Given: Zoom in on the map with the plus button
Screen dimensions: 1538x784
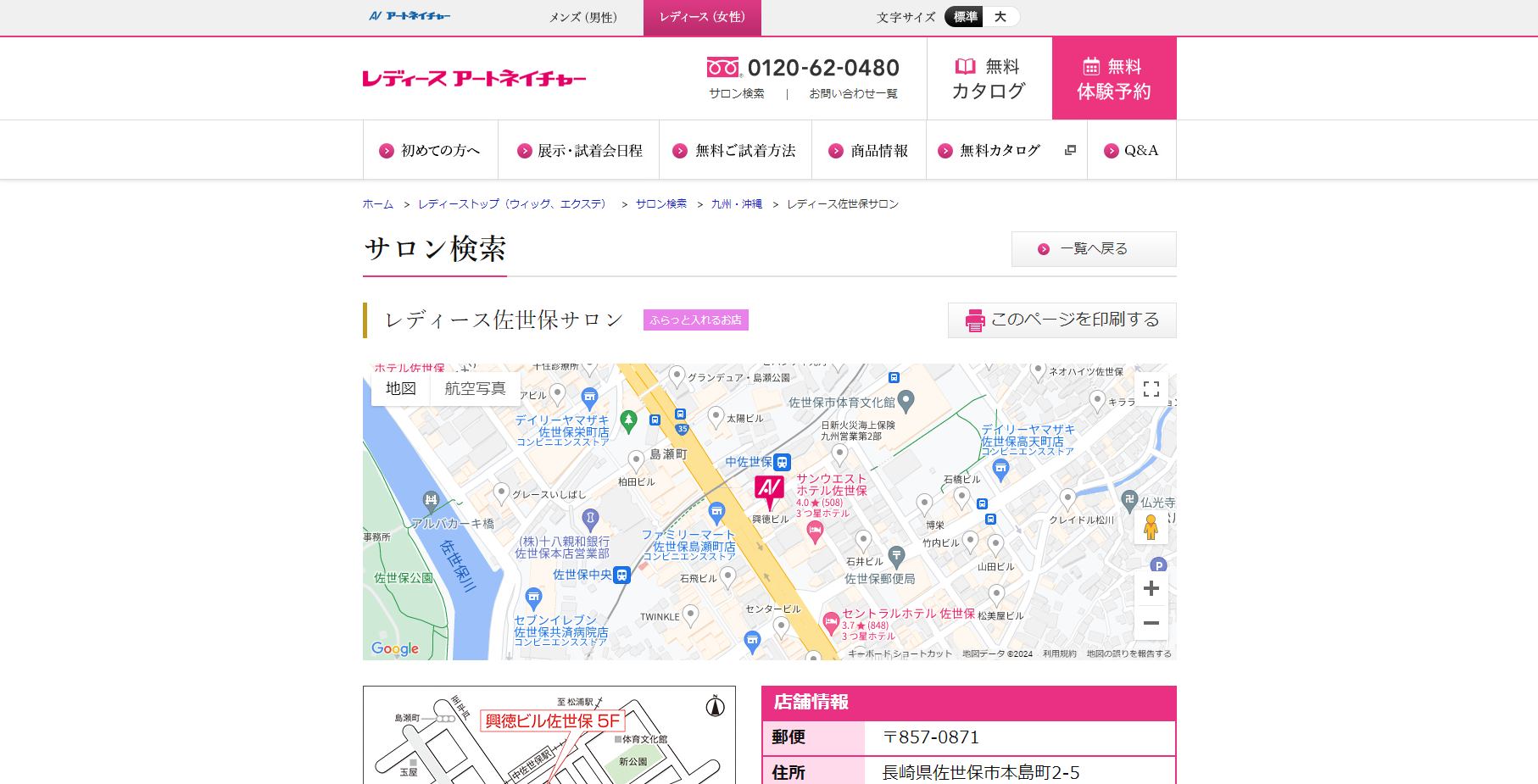Looking at the screenshot, I should (x=1151, y=588).
